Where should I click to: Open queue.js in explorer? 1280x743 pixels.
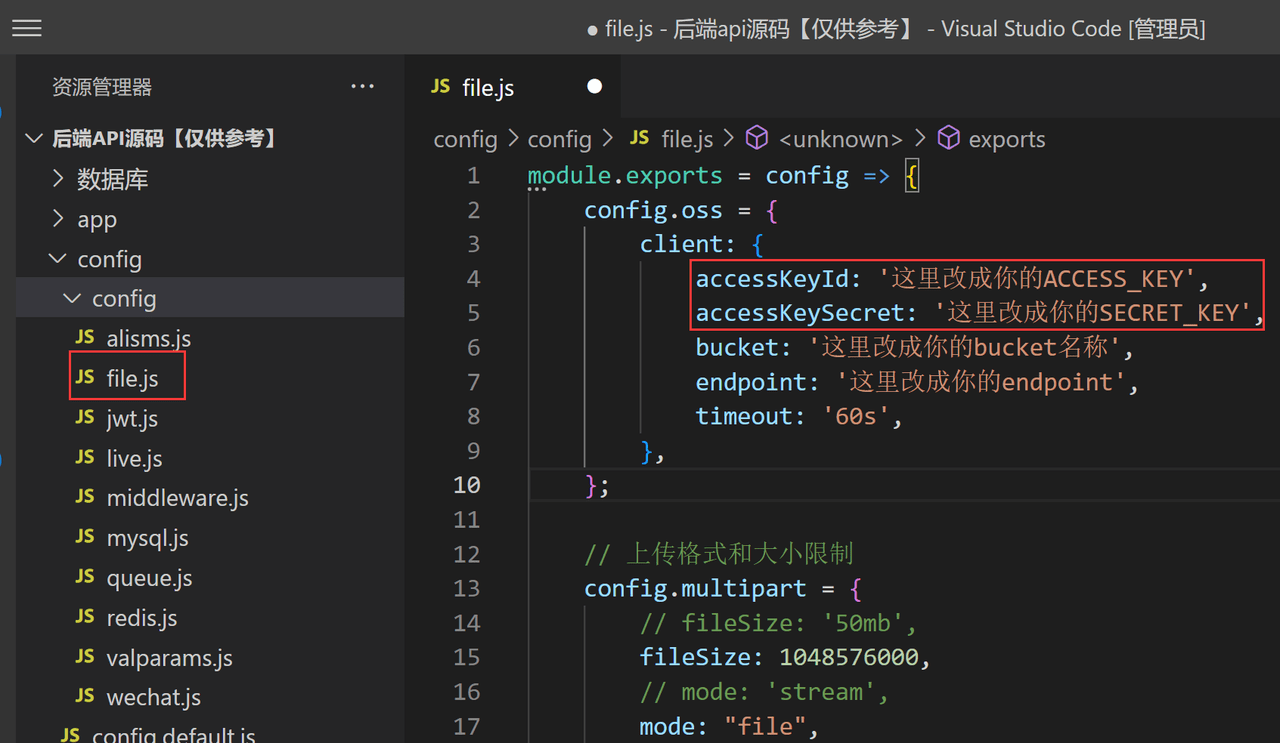click(210, 577)
